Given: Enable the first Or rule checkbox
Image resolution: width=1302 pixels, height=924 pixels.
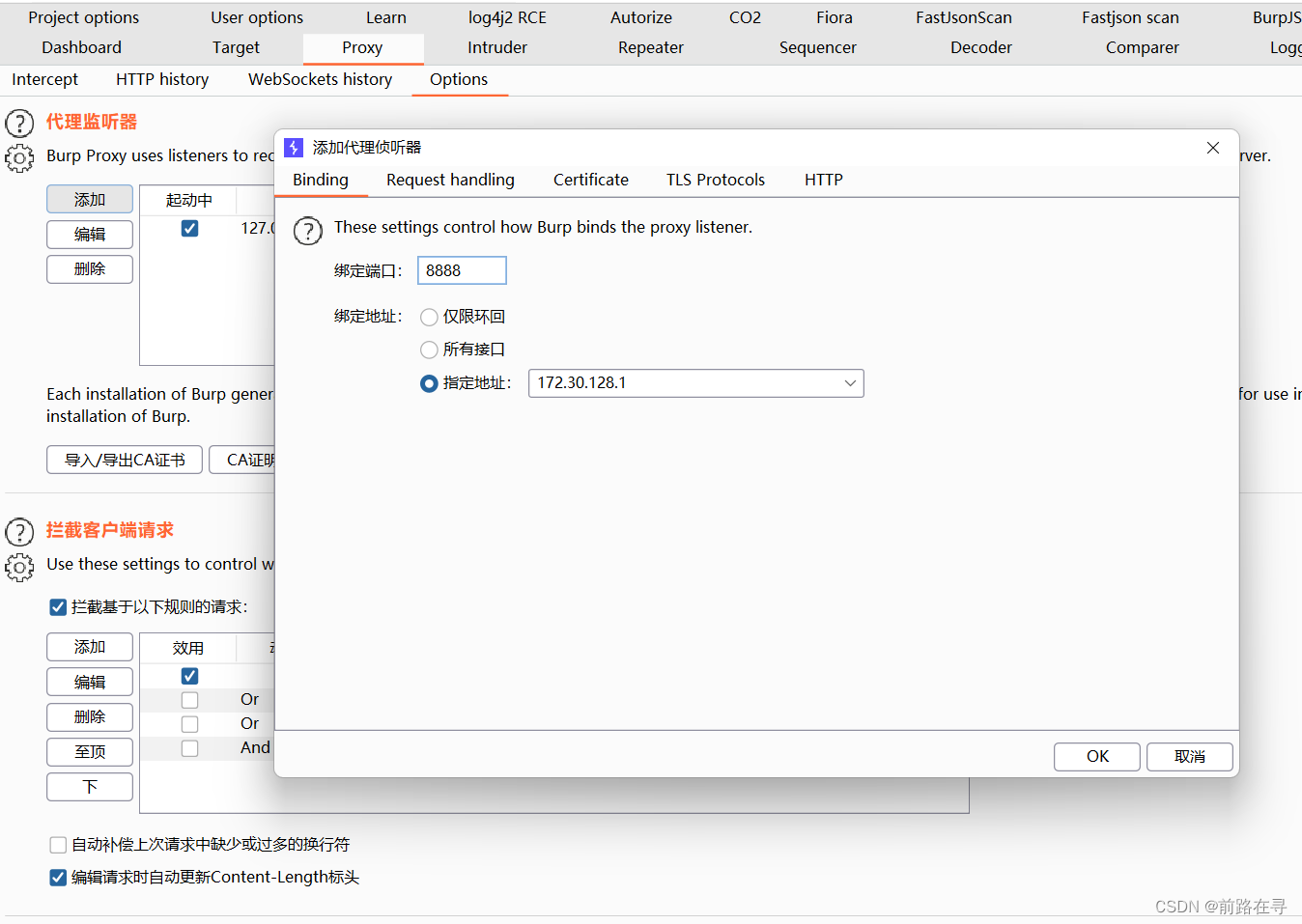Looking at the screenshot, I should pyautogui.click(x=189, y=700).
